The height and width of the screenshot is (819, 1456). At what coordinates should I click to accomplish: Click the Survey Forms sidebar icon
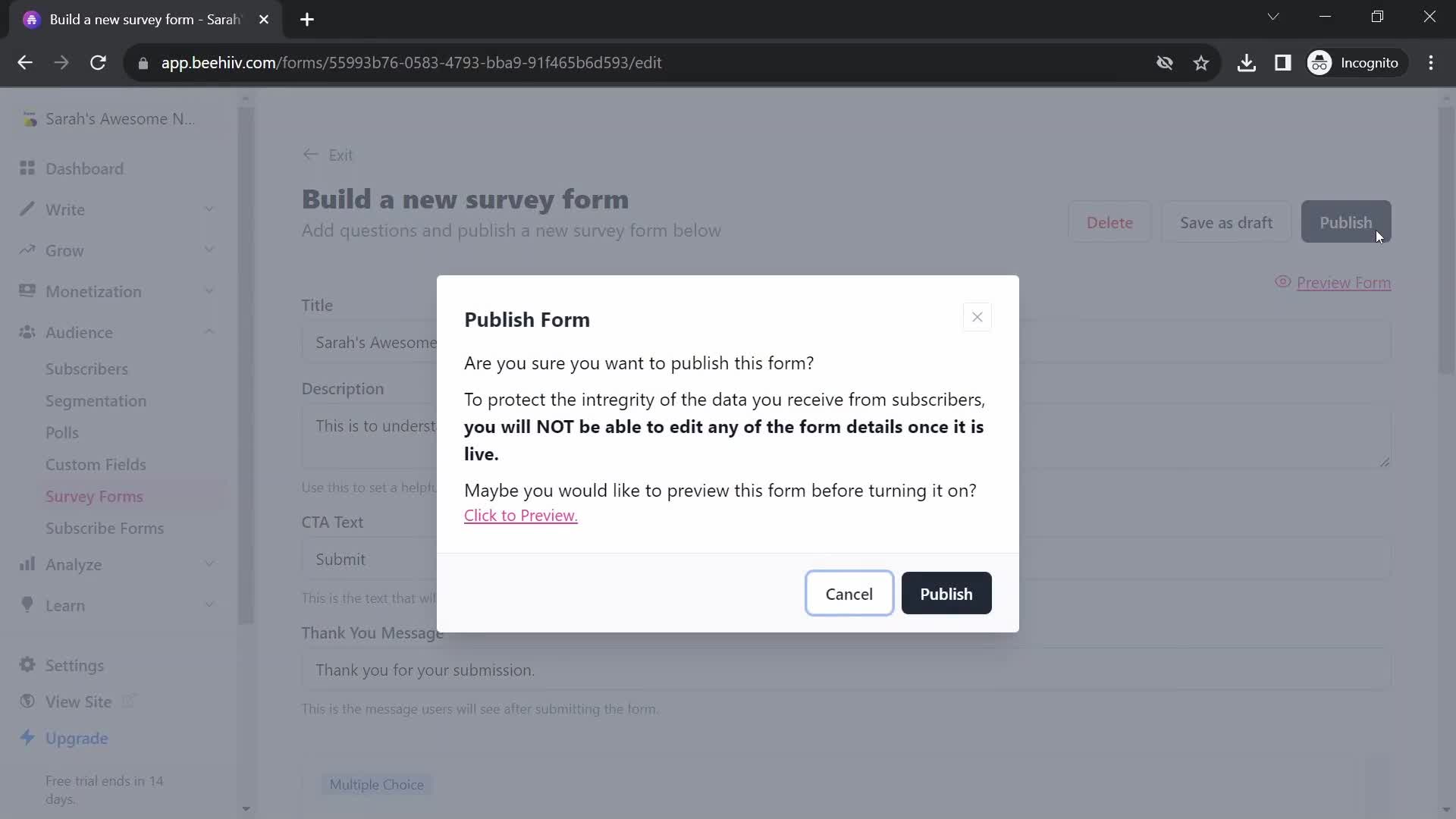pos(94,496)
